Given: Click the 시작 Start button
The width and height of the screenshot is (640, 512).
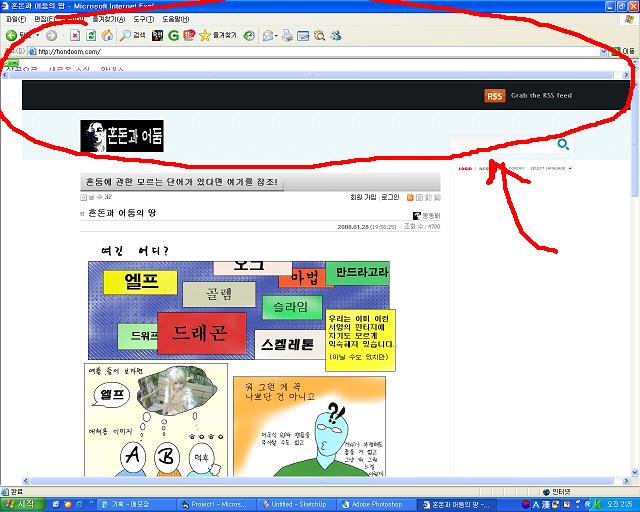Looking at the screenshot, I should (x=21, y=504).
